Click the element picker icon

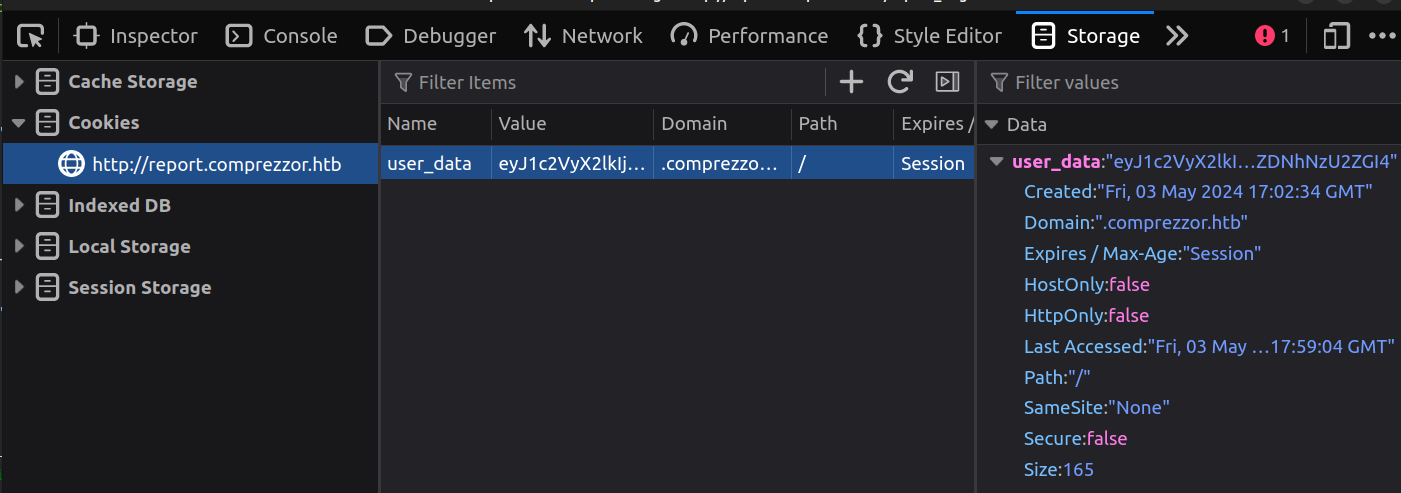pos(33,36)
